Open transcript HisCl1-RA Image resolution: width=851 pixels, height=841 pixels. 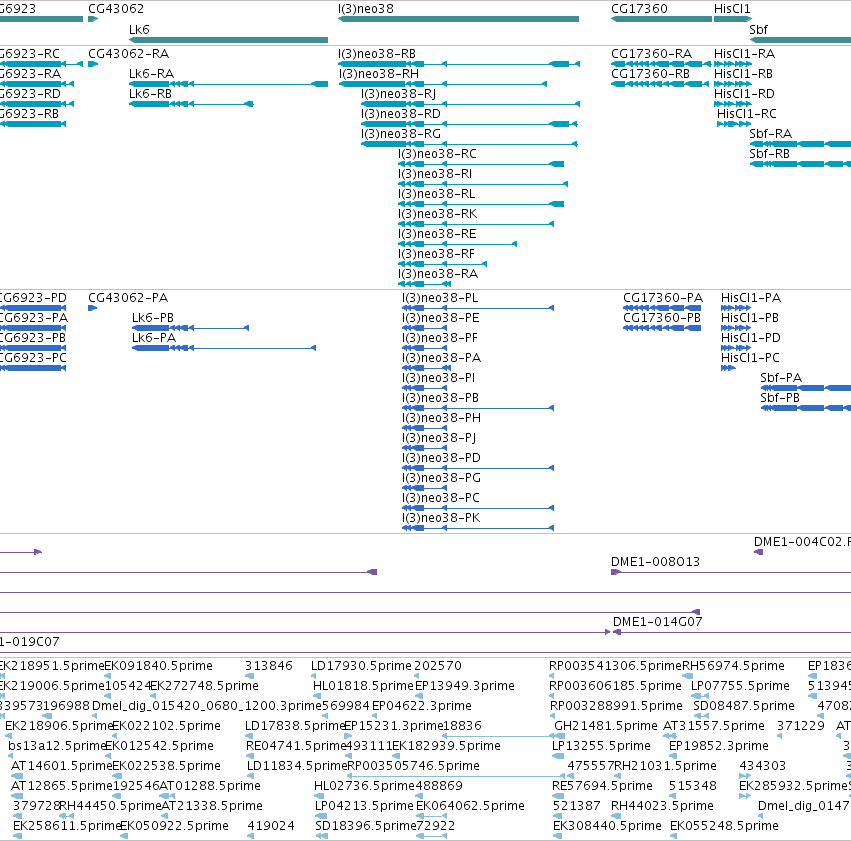(x=745, y=54)
